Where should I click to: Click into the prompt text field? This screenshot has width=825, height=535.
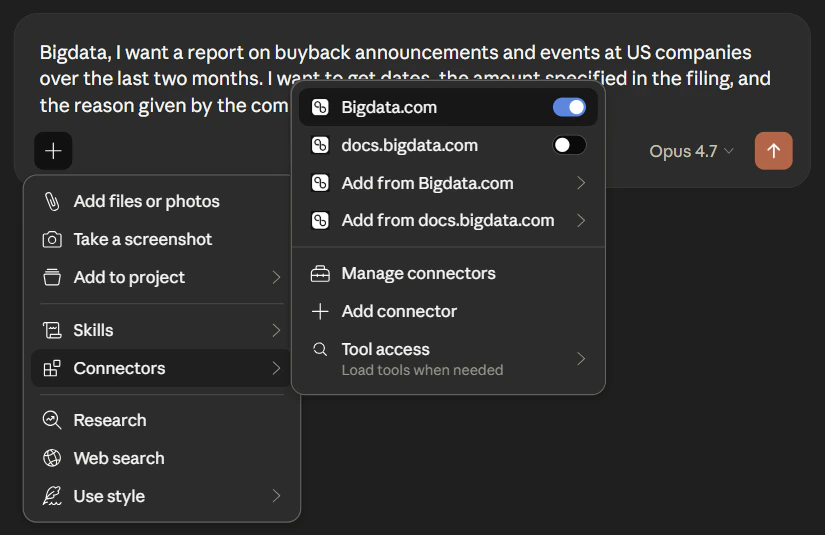[x=405, y=78]
